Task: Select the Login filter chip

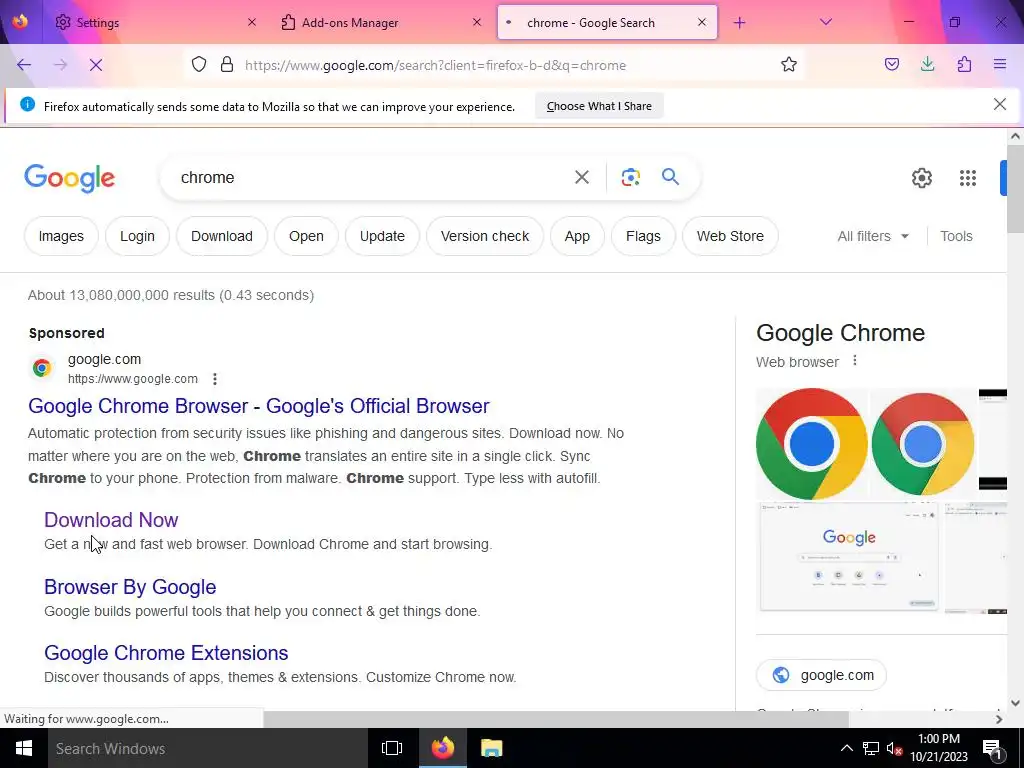Action: pos(137,236)
